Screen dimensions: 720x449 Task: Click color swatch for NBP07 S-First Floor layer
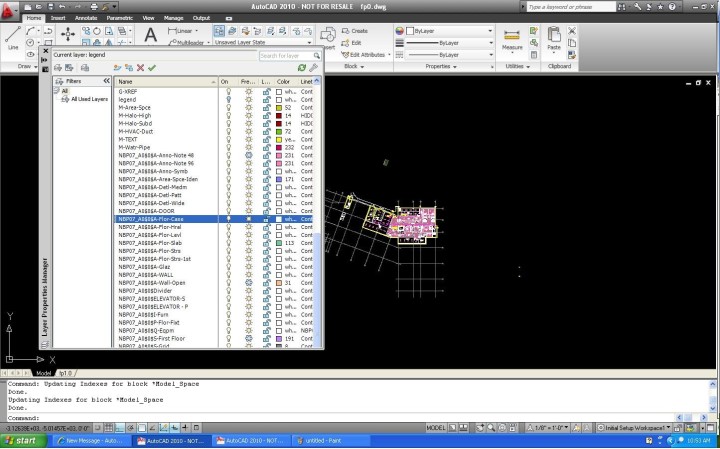coord(279,338)
